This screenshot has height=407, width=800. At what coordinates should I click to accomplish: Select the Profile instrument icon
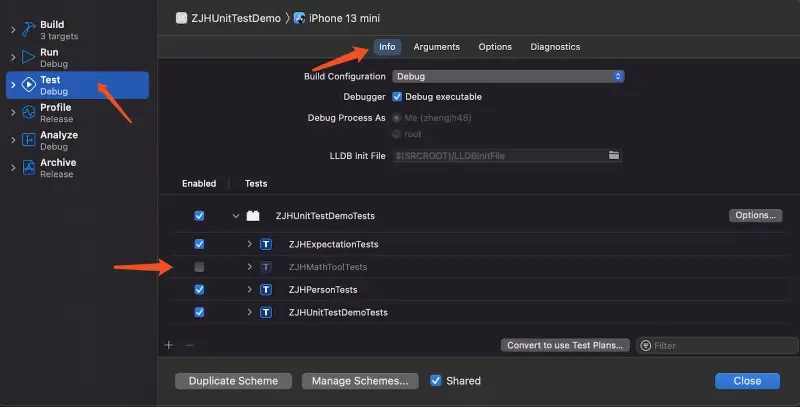pos(29,112)
